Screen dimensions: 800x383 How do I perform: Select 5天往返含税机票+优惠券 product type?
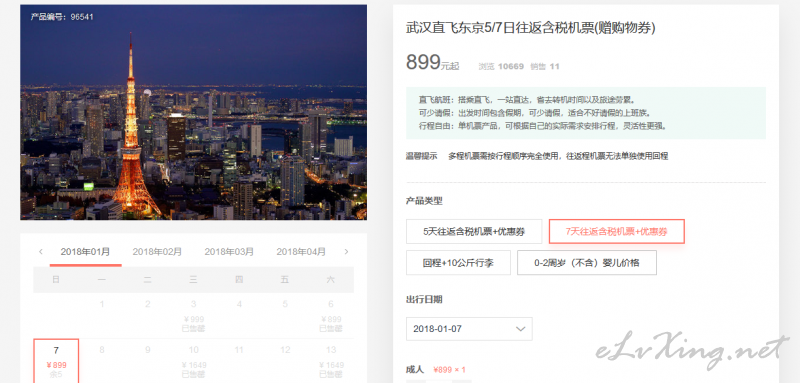coord(474,232)
